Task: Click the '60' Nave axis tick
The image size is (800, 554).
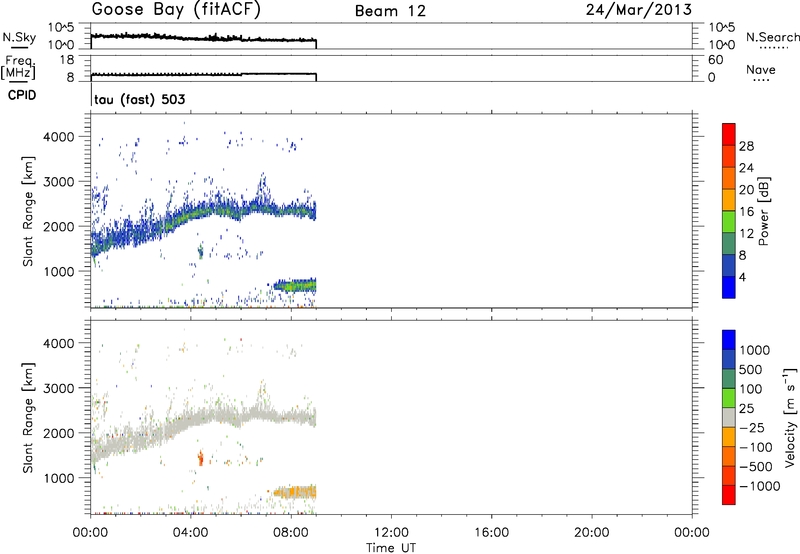Action: 715,60
